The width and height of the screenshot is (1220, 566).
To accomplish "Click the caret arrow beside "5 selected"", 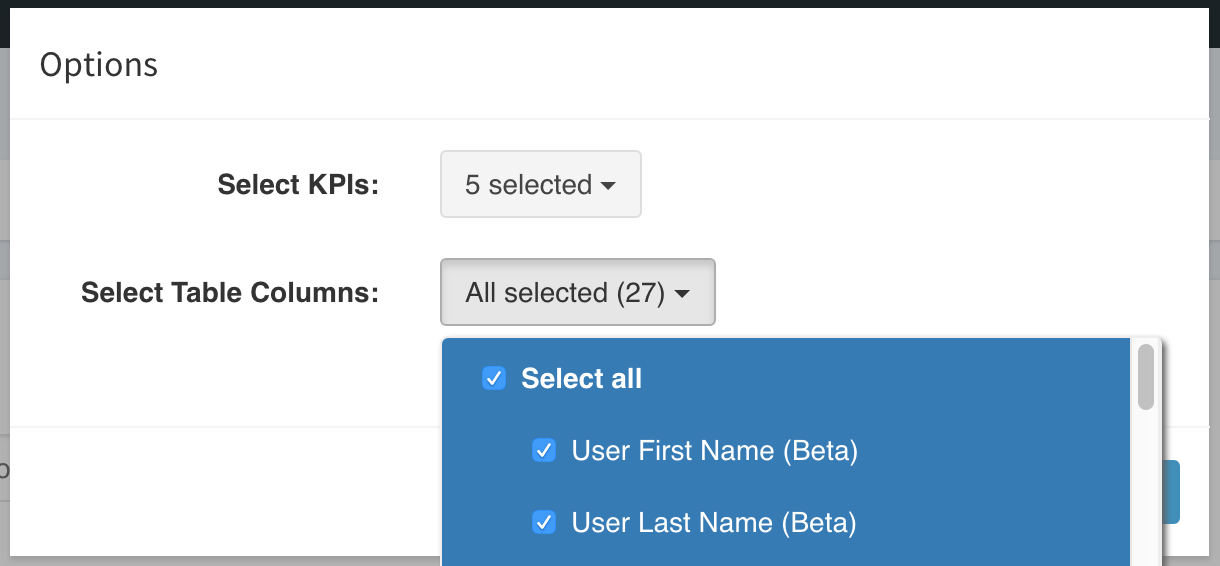I will coord(608,186).
